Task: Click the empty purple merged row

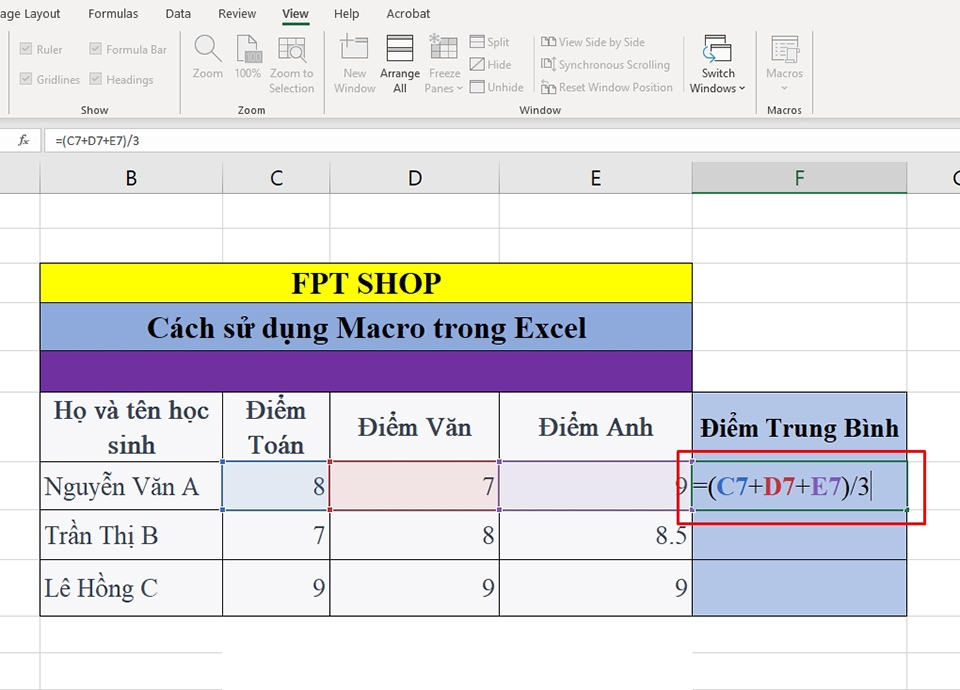Action: pyautogui.click(x=366, y=371)
